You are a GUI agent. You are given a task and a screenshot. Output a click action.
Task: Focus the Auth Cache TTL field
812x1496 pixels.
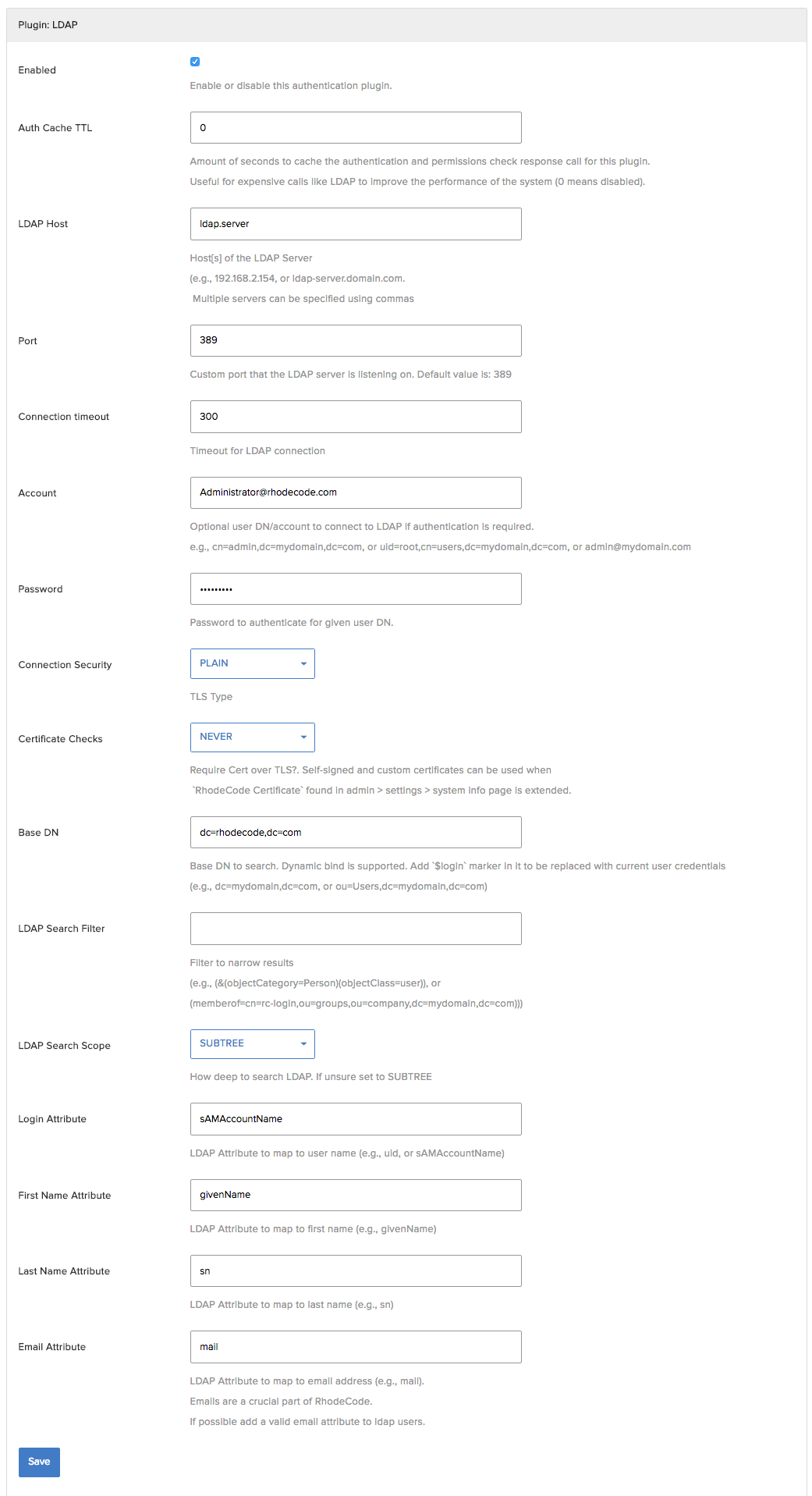[356, 127]
